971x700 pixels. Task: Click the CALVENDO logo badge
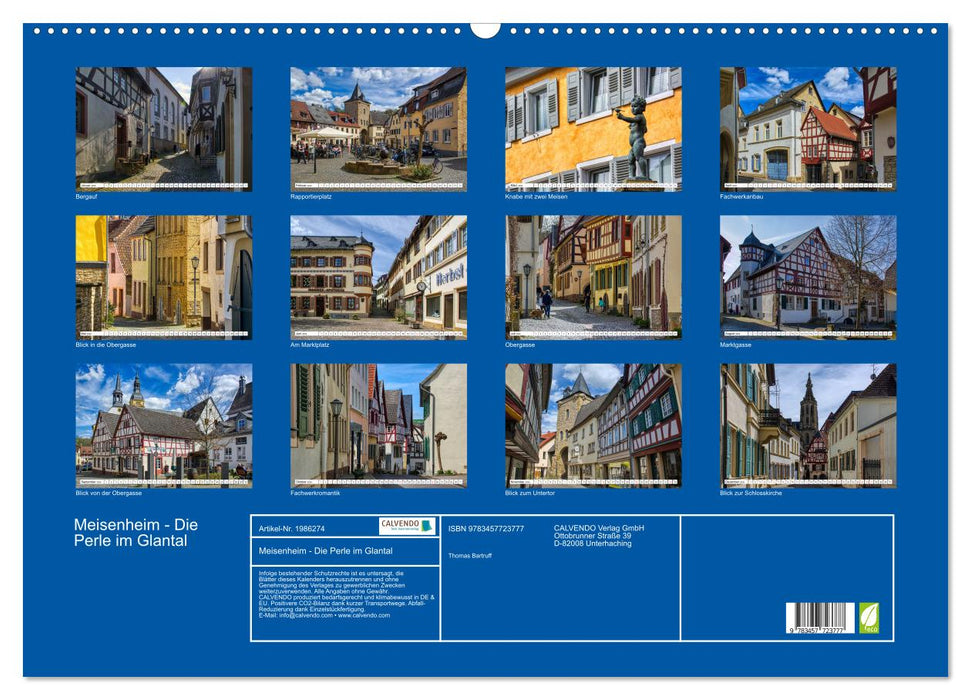pos(406,526)
